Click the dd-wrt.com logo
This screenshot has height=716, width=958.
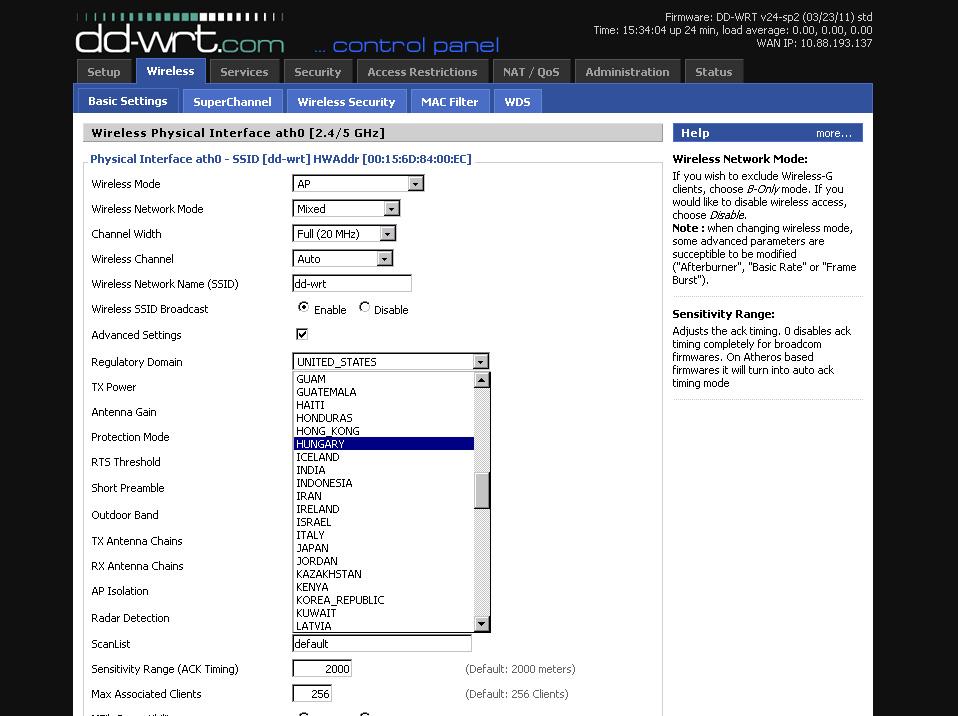click(x=180, y=34)
